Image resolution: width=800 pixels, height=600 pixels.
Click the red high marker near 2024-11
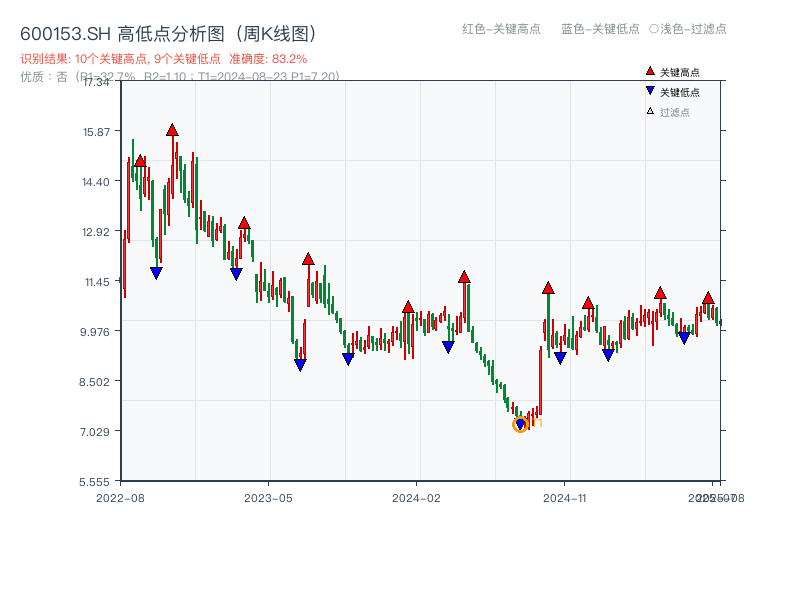tap(547, 287)
